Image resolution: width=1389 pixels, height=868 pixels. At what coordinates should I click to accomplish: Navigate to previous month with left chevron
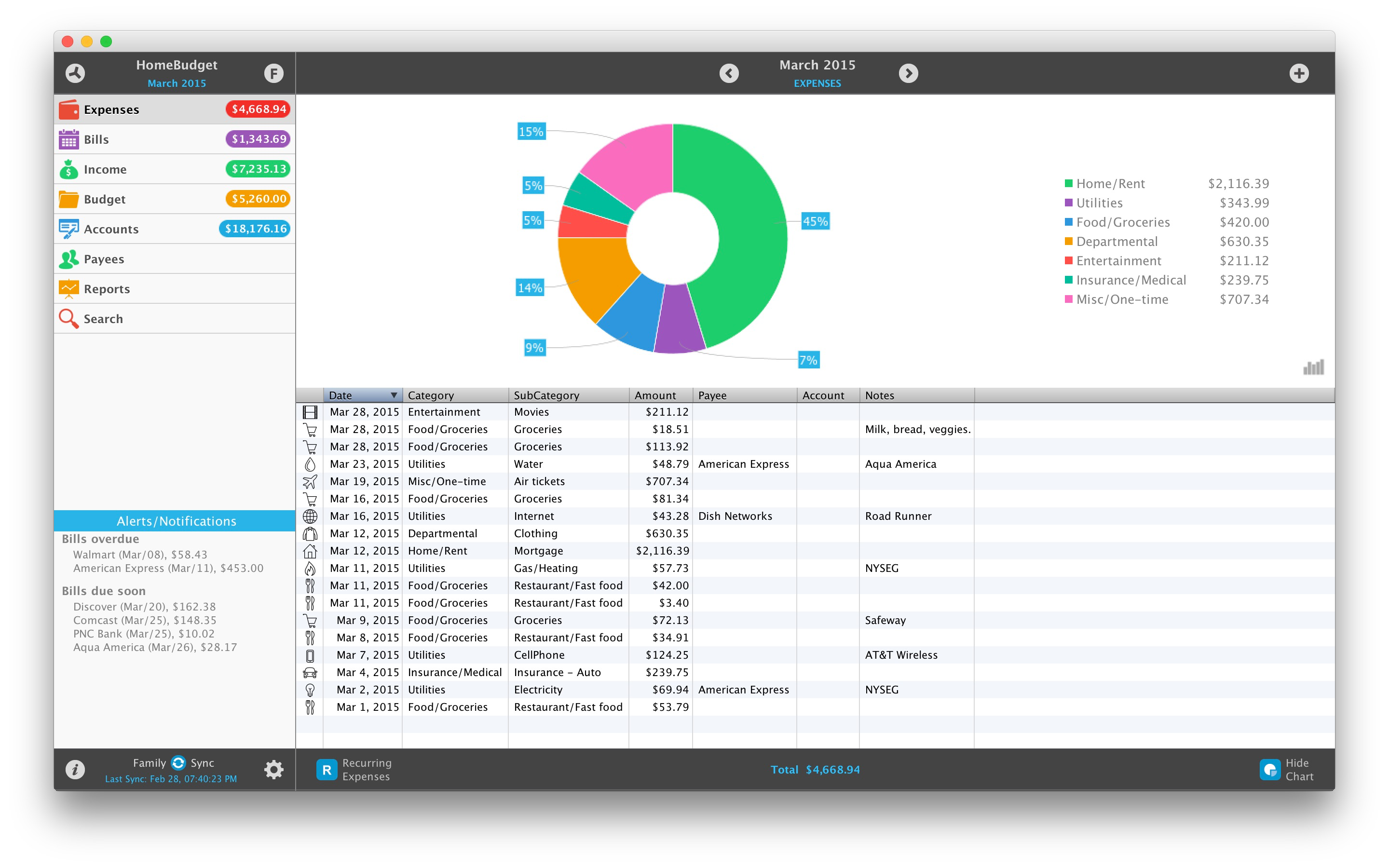pos(729,73)
